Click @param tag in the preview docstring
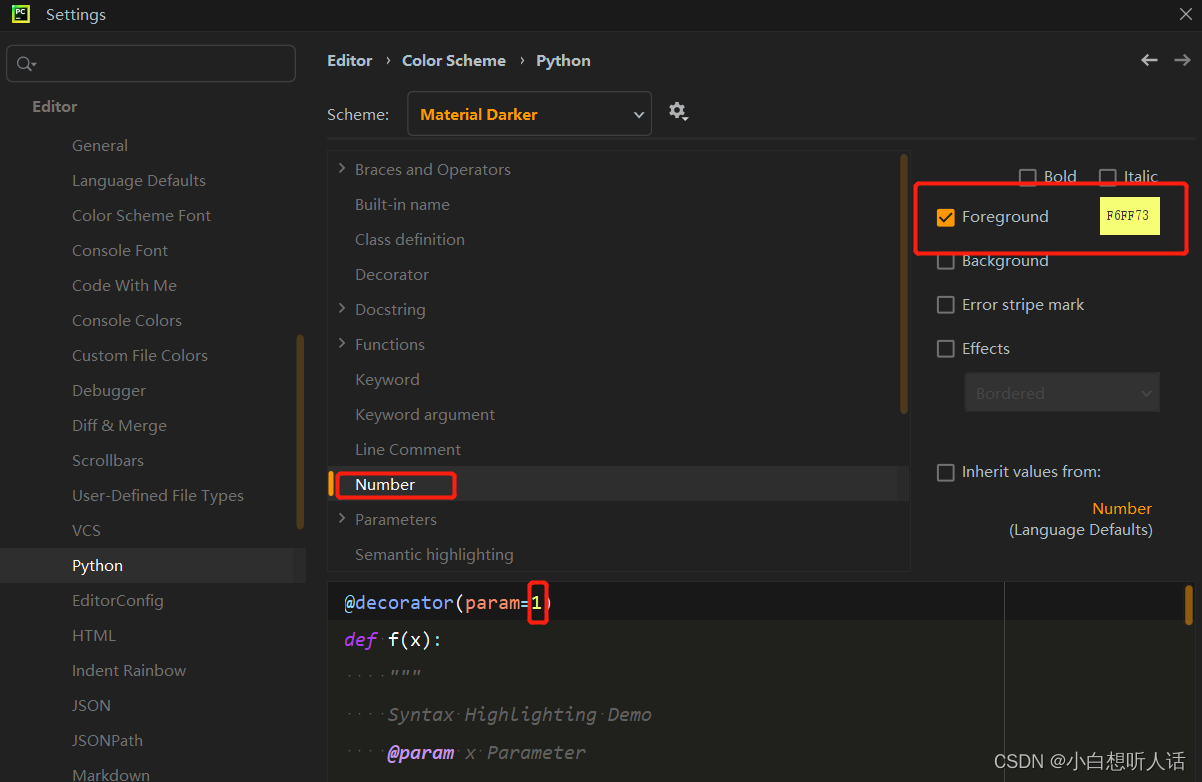 (420, 753)
